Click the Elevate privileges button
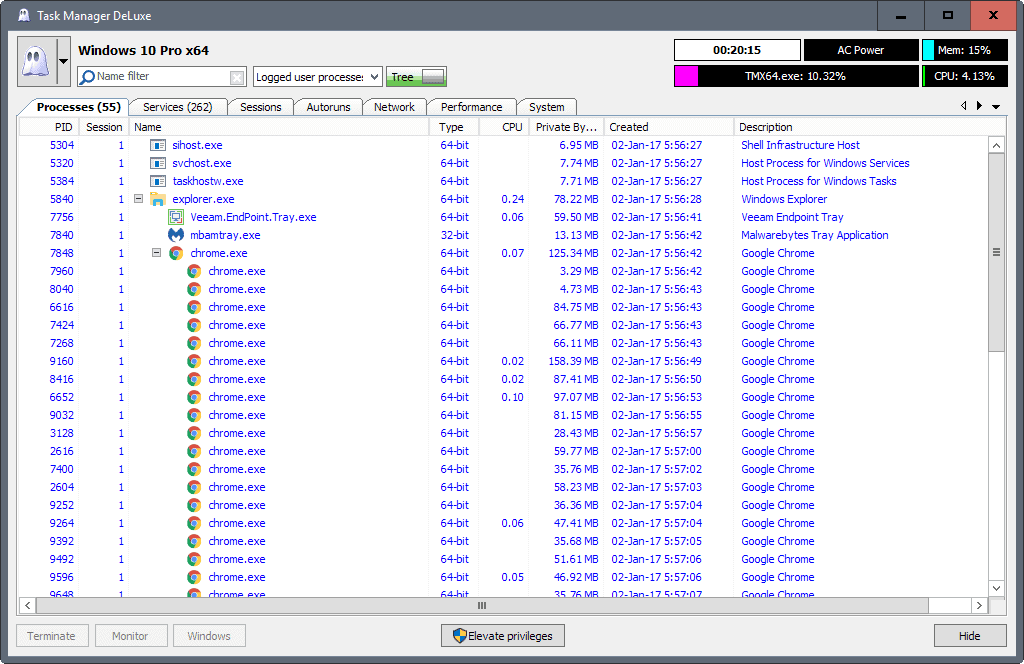Image resolution: width=1024 pixels, height=664 pixels. coord(503,636)
